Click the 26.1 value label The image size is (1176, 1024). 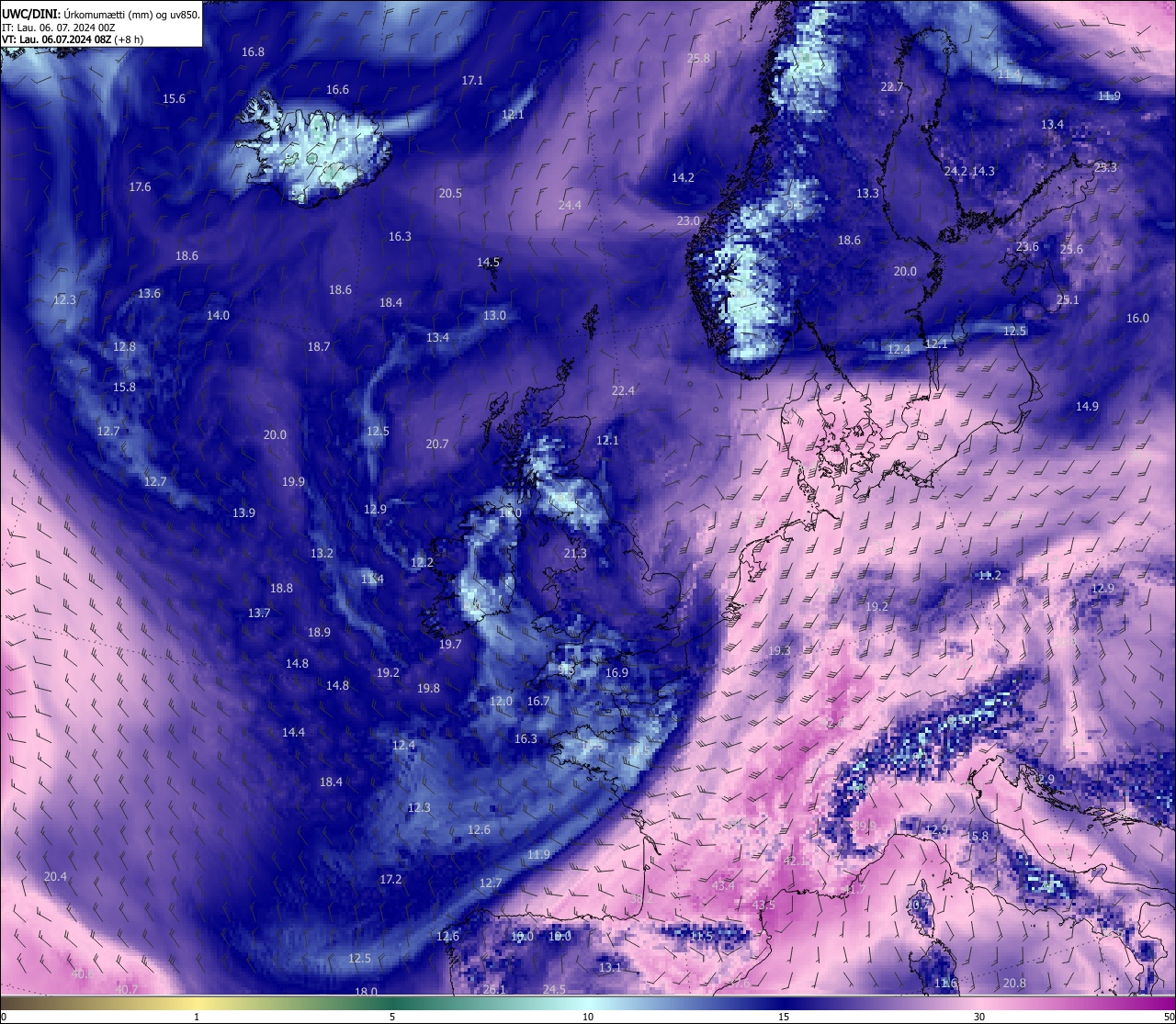(x=494, y=990)
